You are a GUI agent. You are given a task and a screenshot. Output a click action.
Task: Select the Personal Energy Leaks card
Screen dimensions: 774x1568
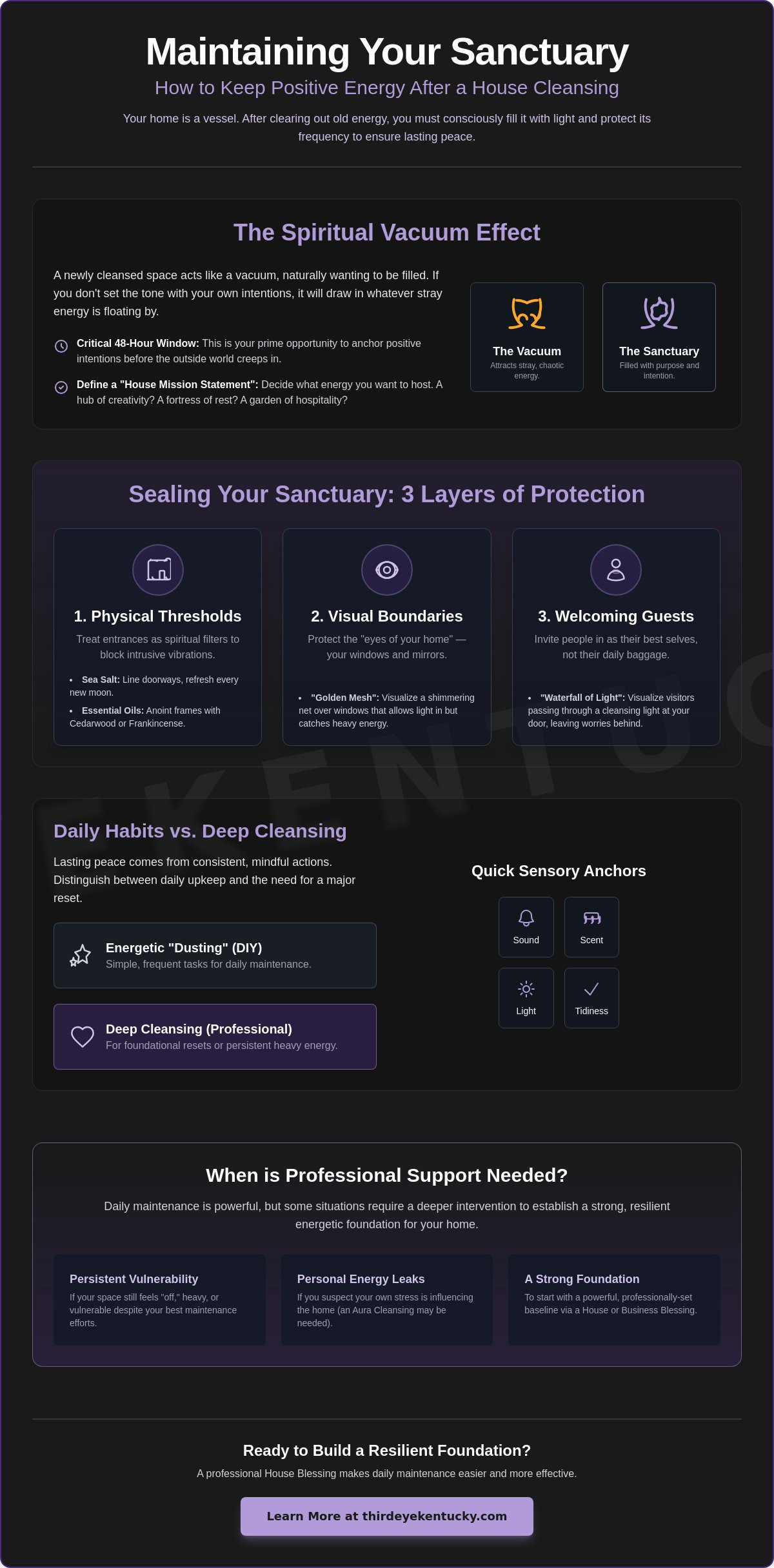(387, 1300)
